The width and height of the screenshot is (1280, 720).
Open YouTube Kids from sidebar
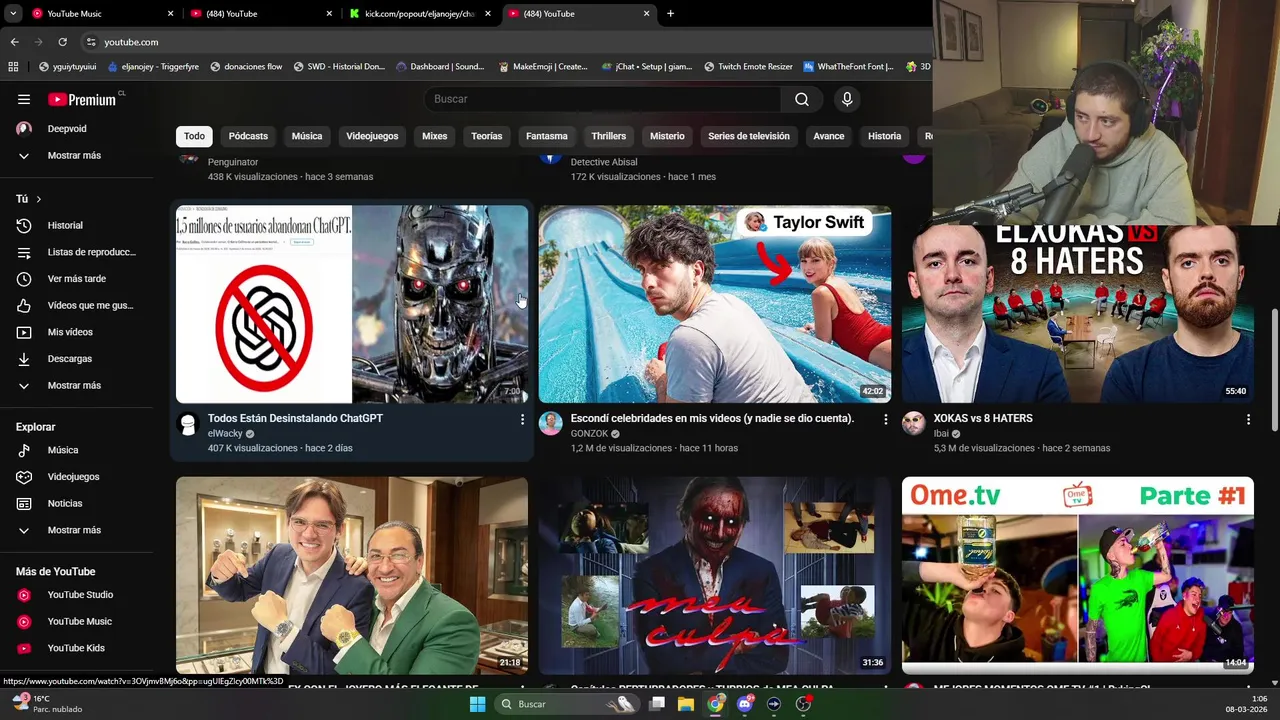(78, 648)
